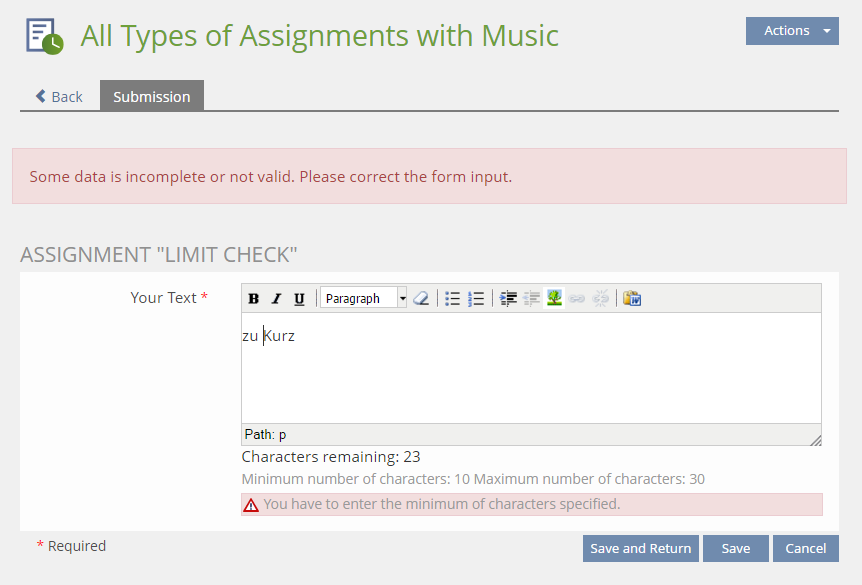862x585 pixels.
Task: Click the Save and Return button
Action: click(x=640, y=548)
